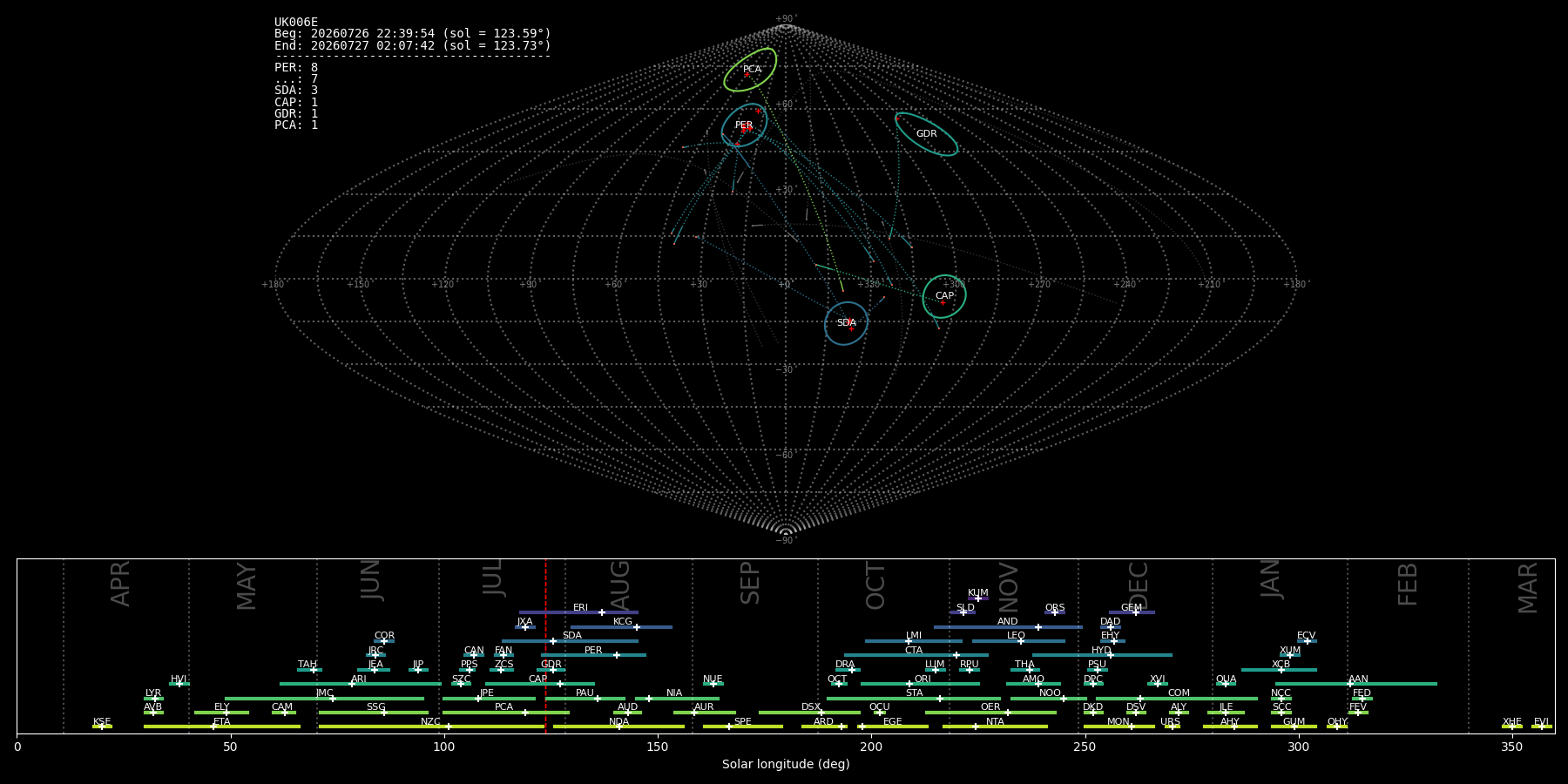Click the XHE shower marker in the timeline
This screenshot has height=784, width=1568.
point(1511,727)
